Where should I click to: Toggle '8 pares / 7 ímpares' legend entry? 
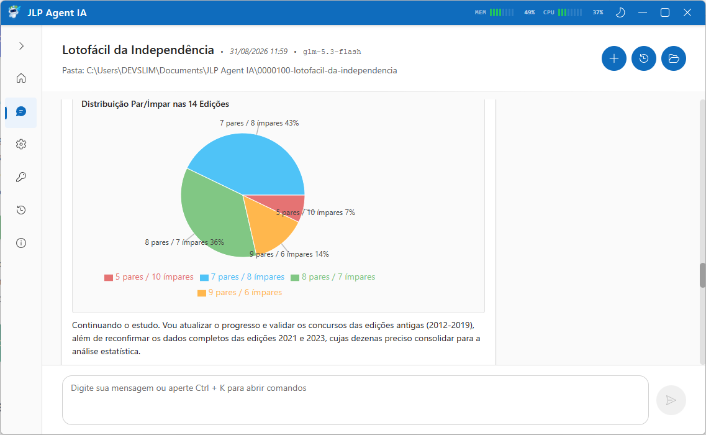tap(333, 277)
